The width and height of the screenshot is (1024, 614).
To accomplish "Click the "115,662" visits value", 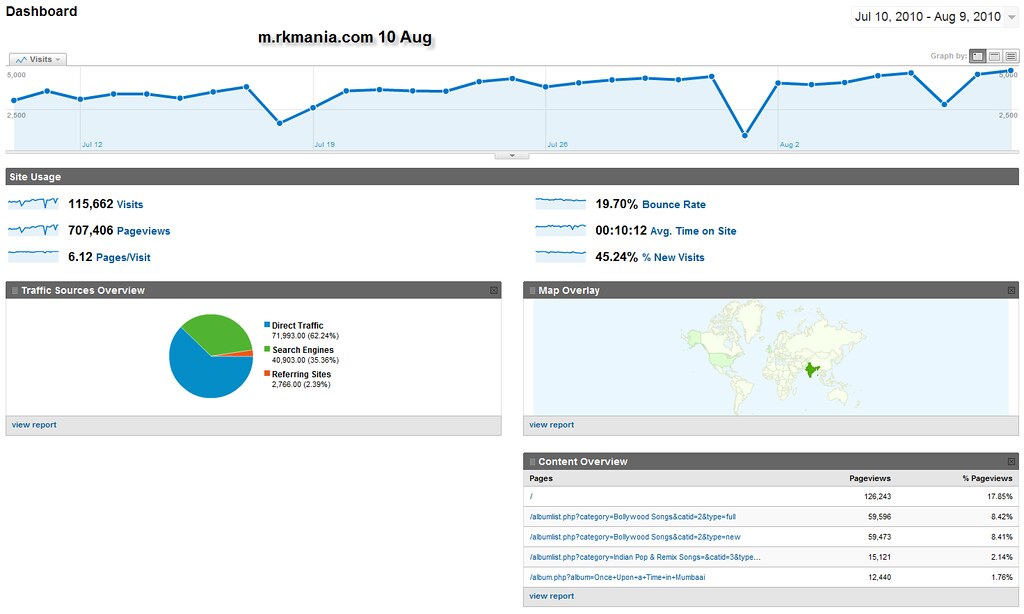I will 91,204.
